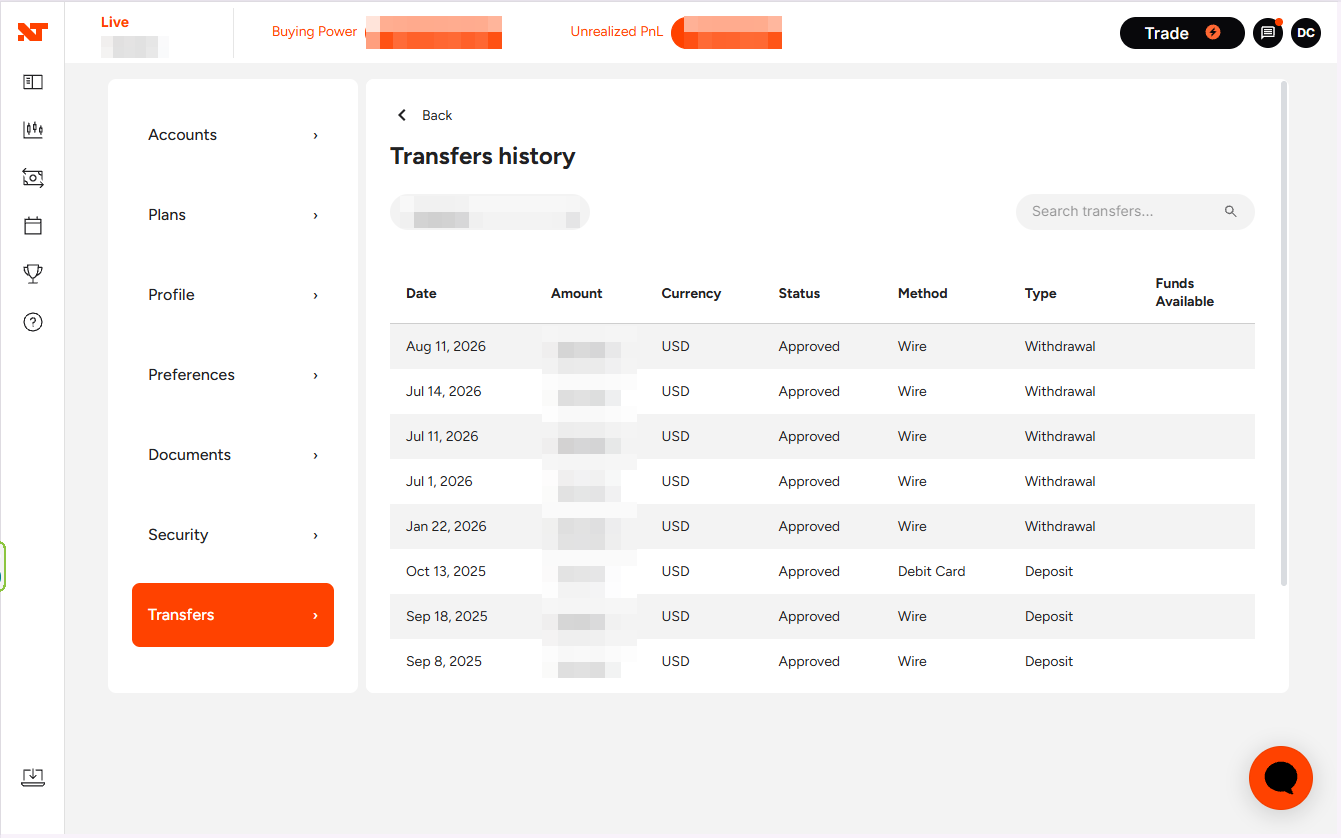Open the Security settings section

point(233,535)
